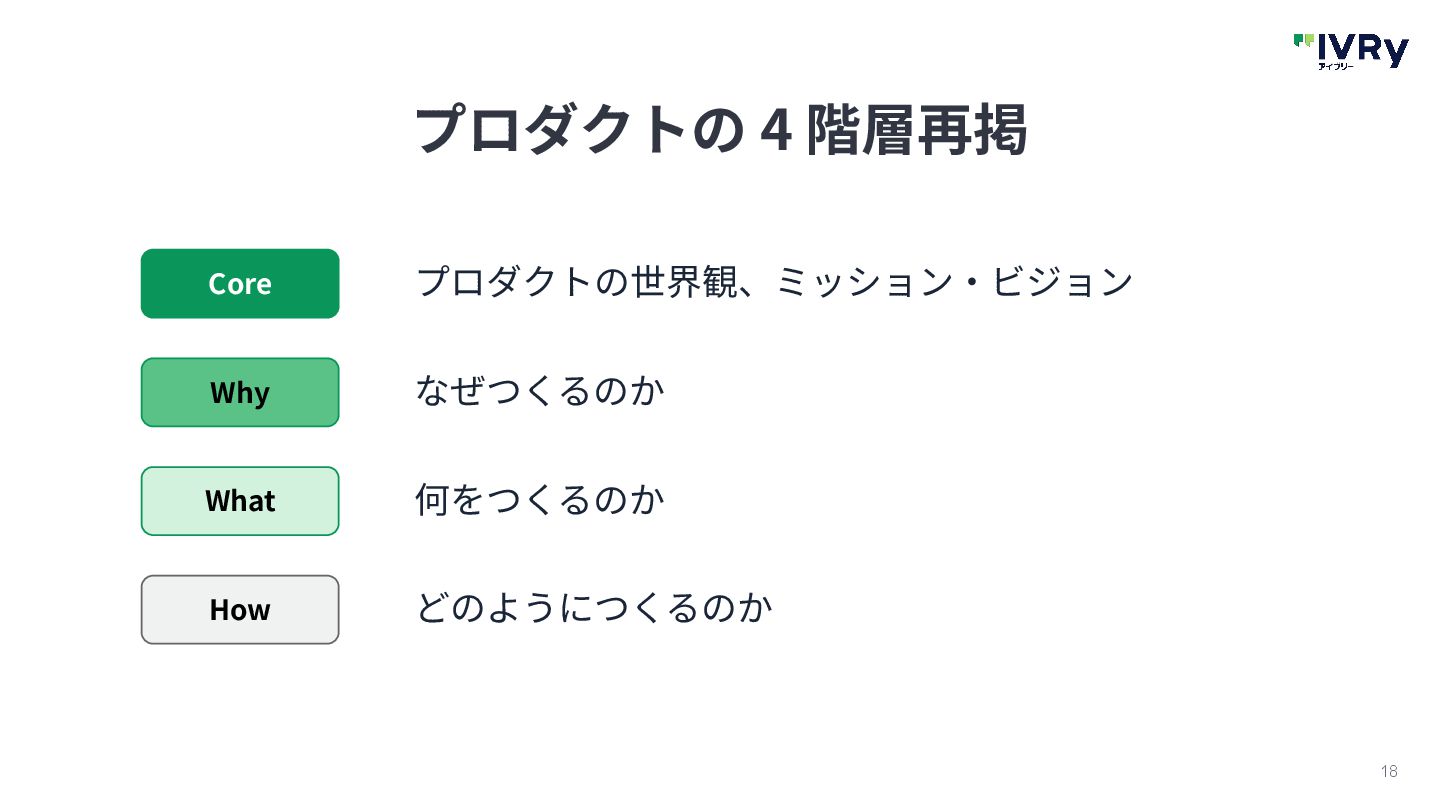The height and width of the screenshot is (810, 1440).
Task: Click the green IVRy logo mark
Action: (1303, 41)
